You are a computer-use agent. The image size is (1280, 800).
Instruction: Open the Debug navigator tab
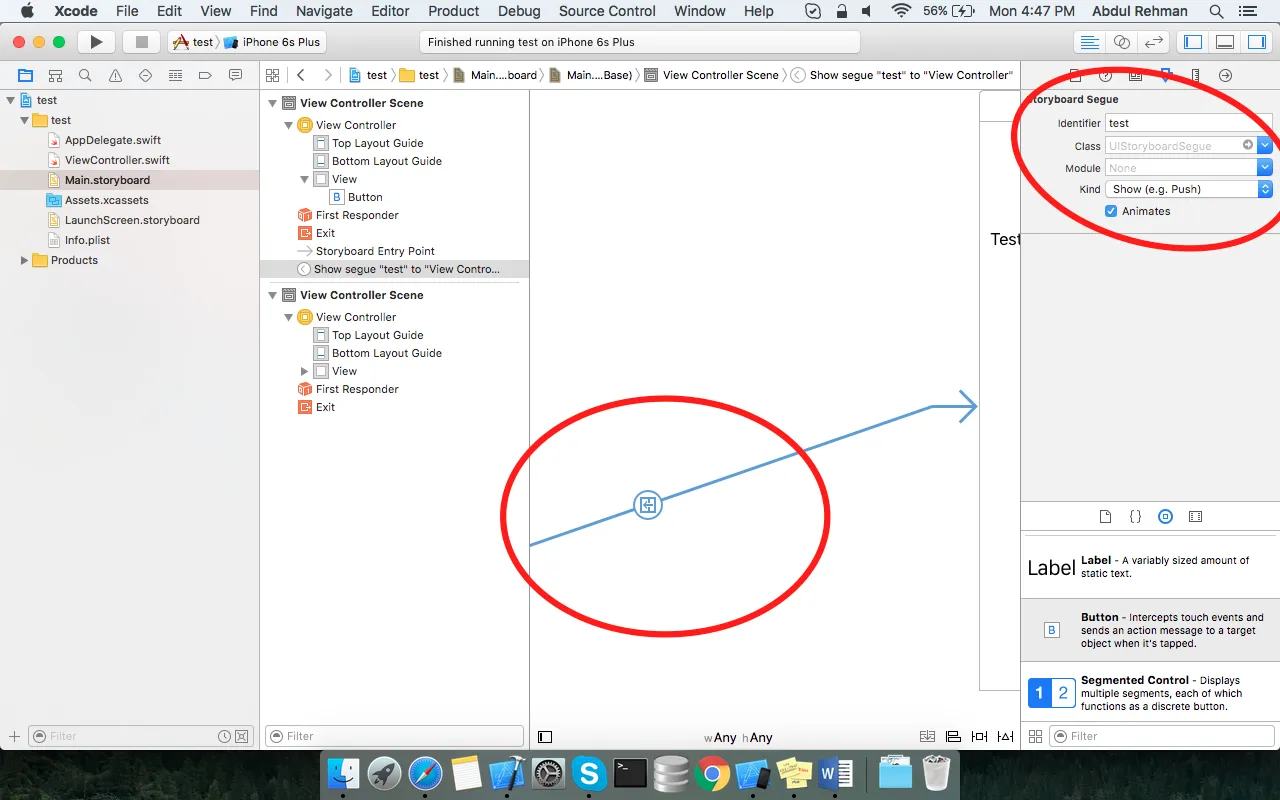point(175,75)
